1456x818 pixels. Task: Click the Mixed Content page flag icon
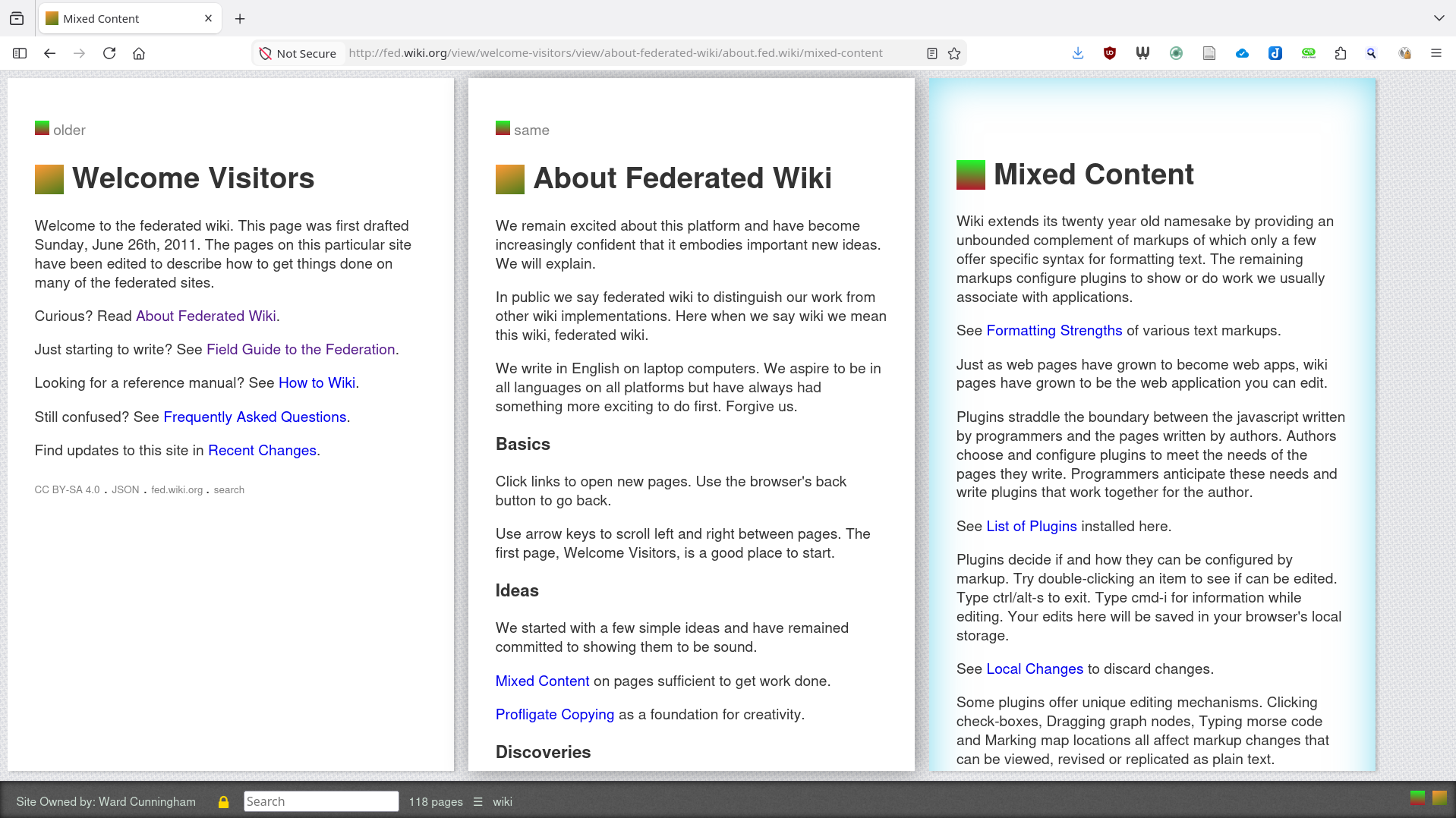(970, 175)
